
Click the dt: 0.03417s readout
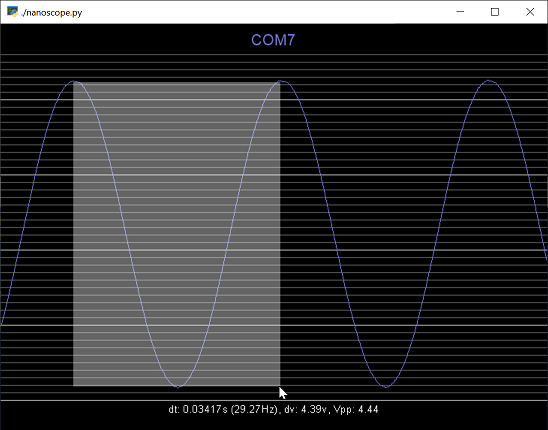point(198,409)
